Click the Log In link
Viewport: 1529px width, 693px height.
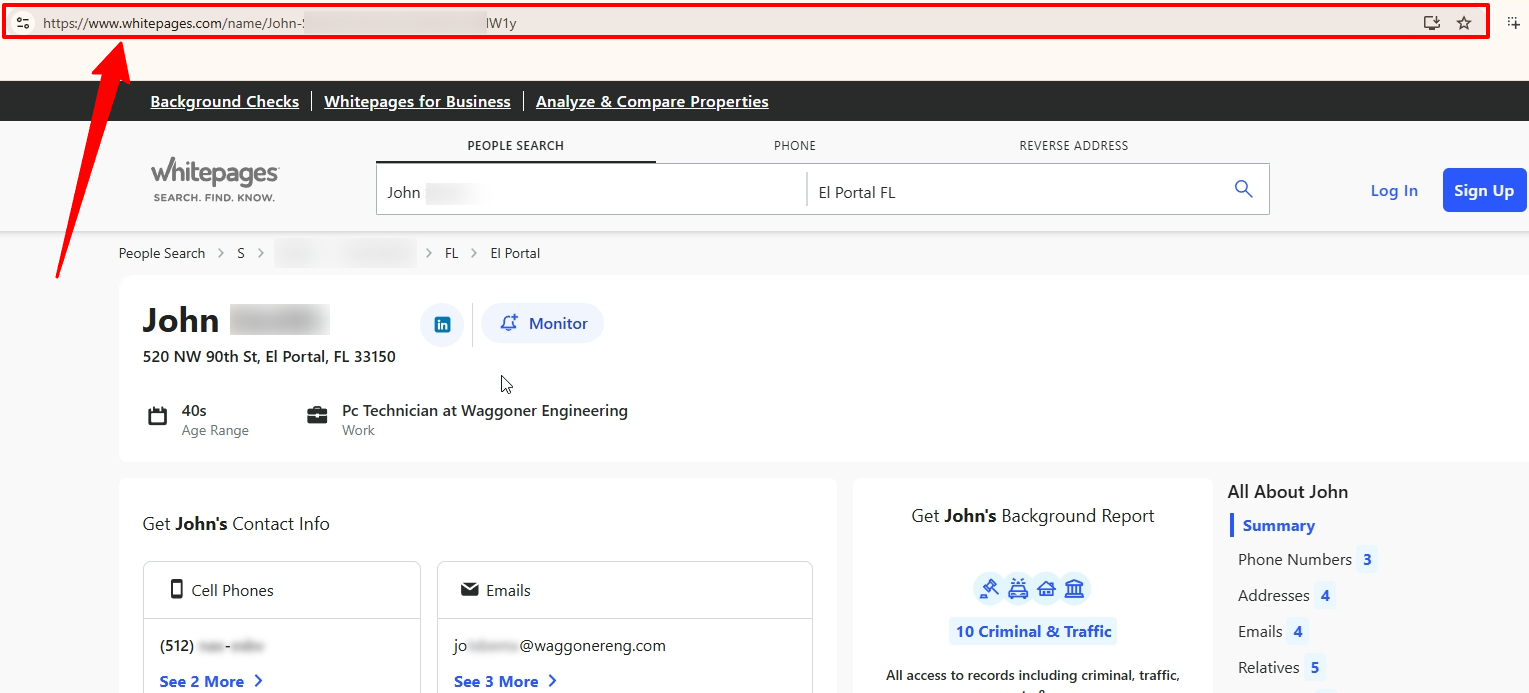pyautogui.click(x=1394, y=190)
